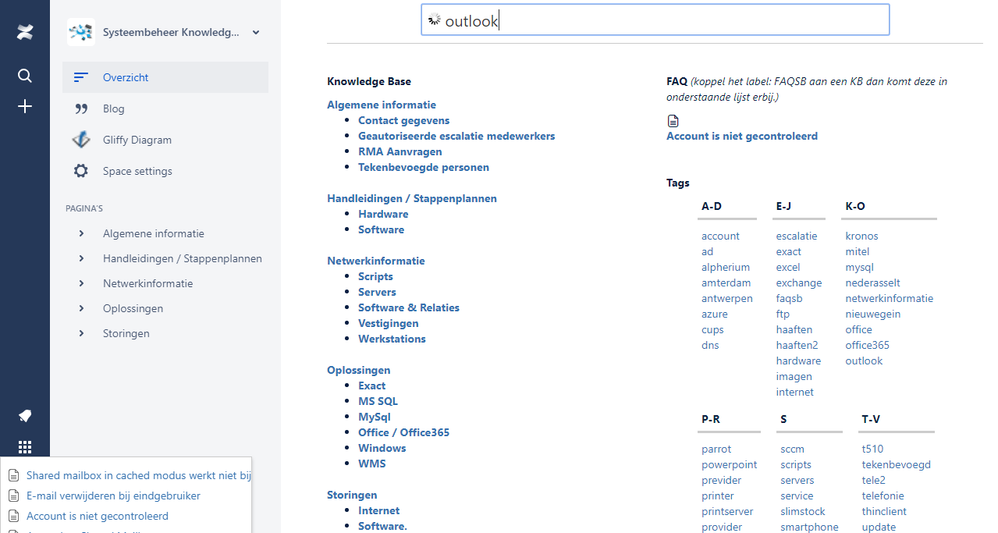
Task: Open WMS link
Action: coord(372,464)
